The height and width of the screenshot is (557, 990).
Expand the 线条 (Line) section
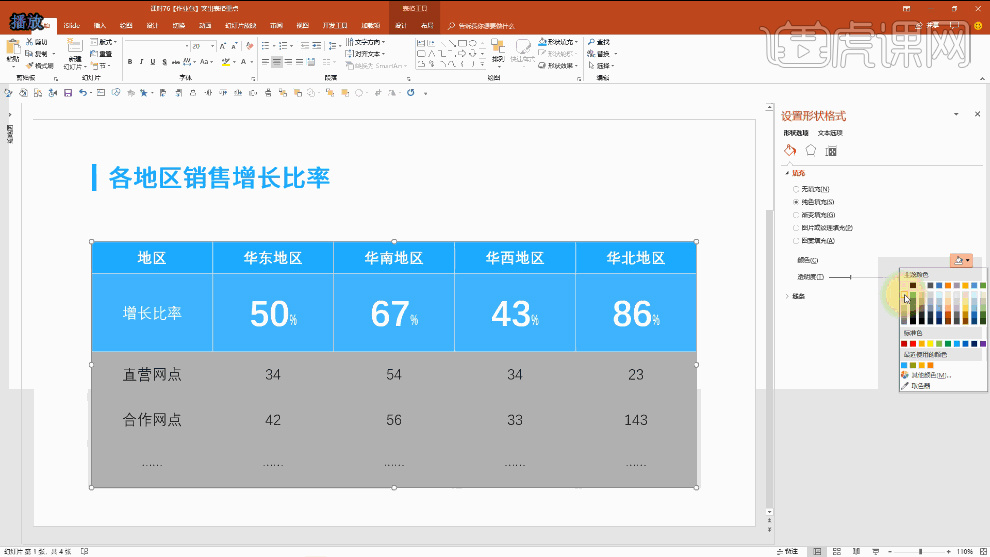click(x=787, y=296)
